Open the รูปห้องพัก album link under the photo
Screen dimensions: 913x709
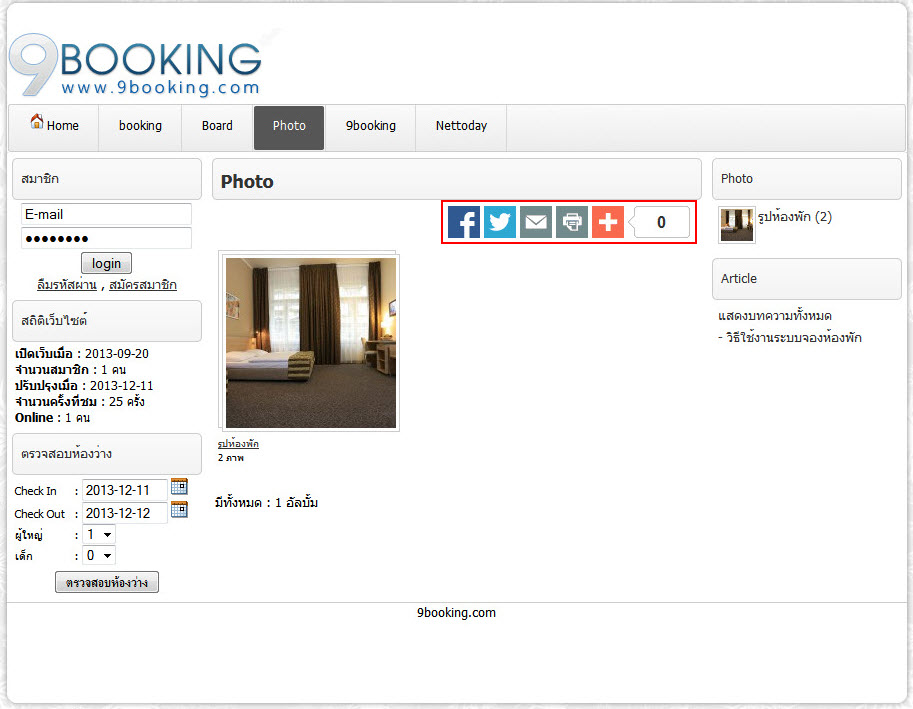pos(238,444)
